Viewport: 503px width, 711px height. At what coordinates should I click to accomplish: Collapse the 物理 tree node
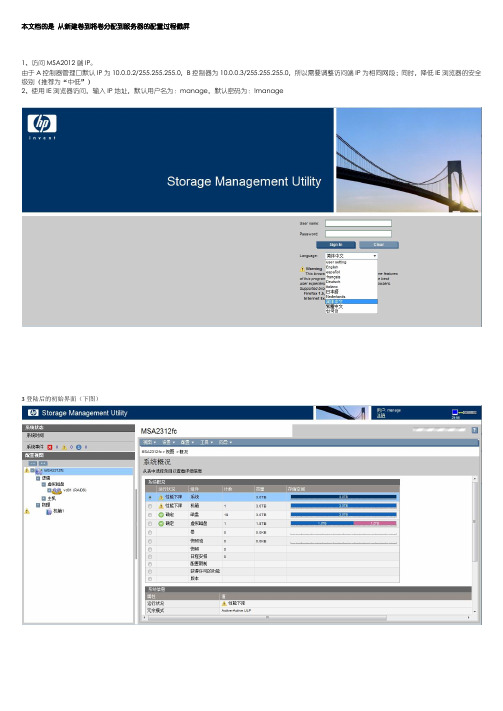point(38,504)
